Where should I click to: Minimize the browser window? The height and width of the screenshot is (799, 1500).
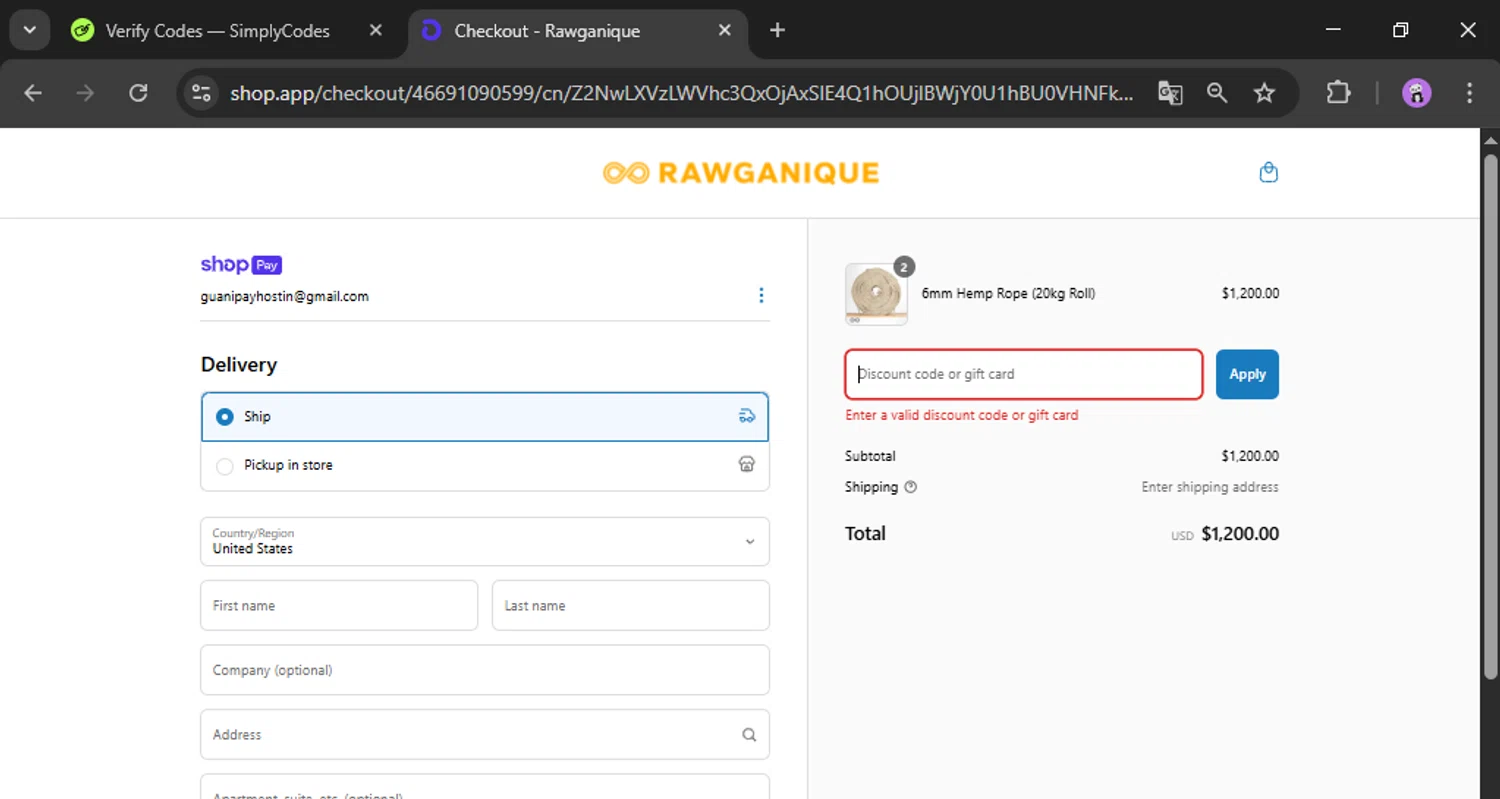[1333, 30]
